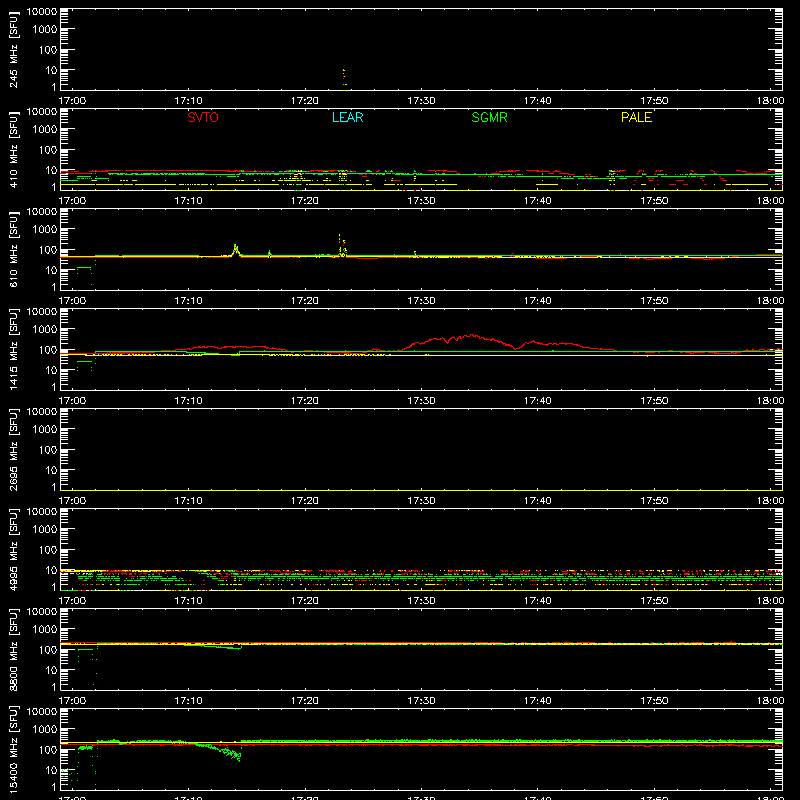Click the 17:40 label under the 4995 MHz plot
800x800 pixels.
click(x=538, y=601)
